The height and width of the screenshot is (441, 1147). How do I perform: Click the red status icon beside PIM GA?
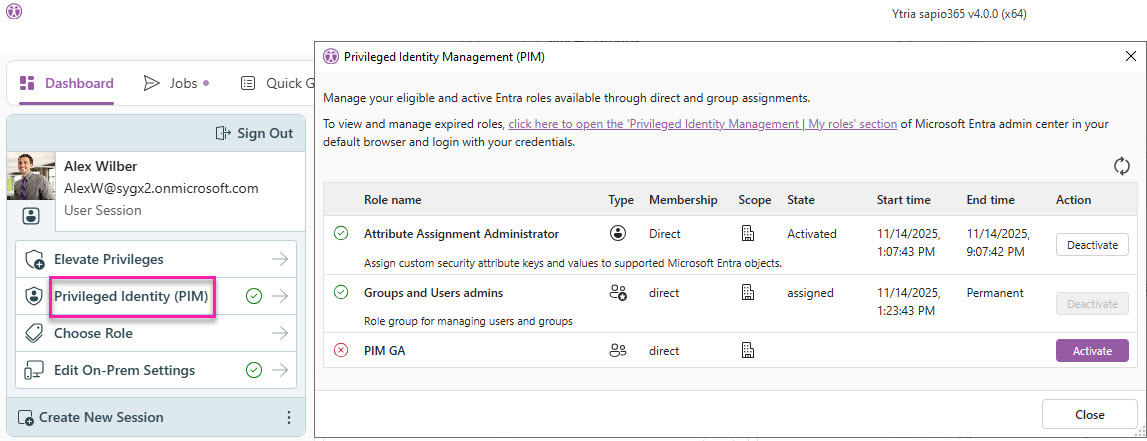(x=341, y=351)
